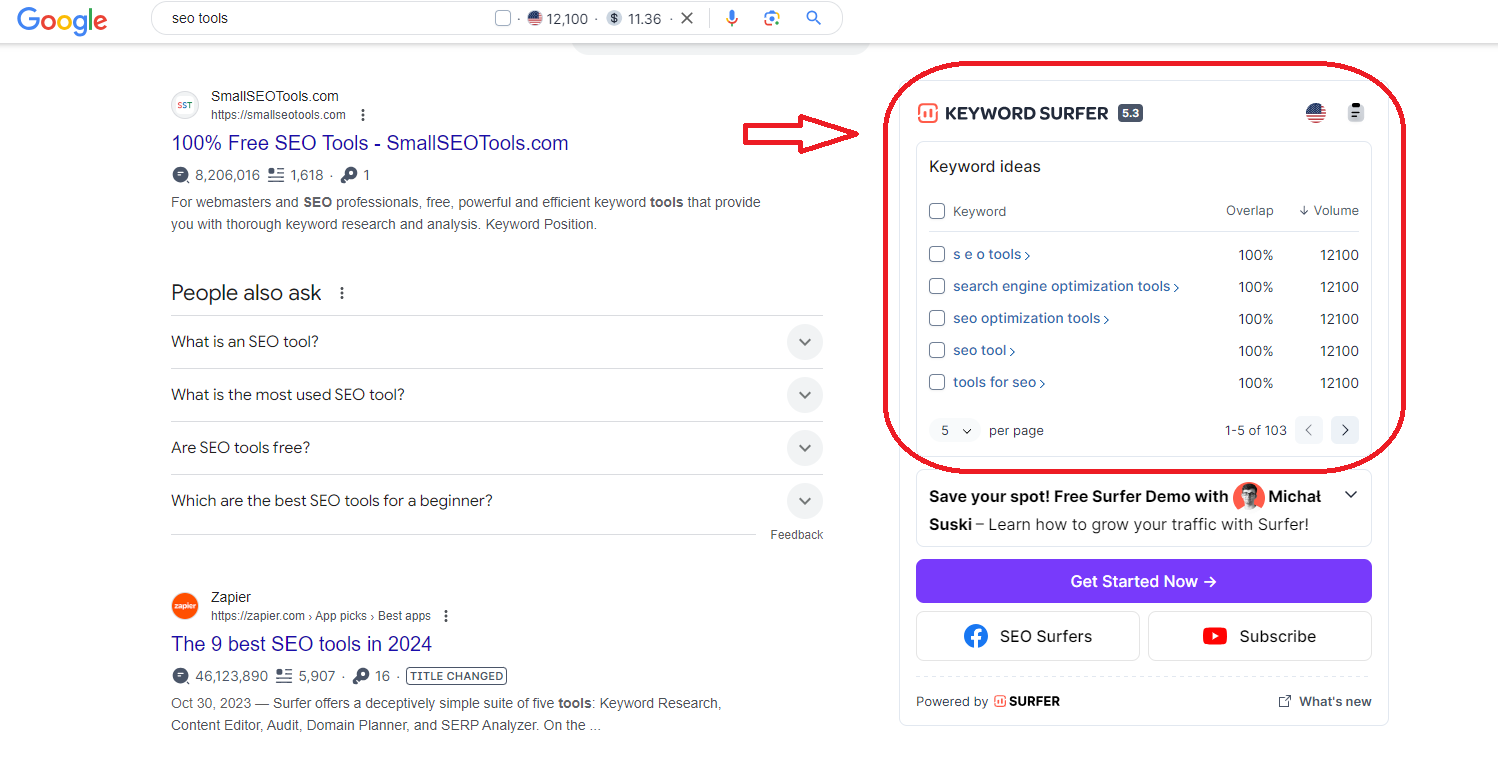The width and height of the screenshot is (1498, 771).
Task: Select the 'tools for seo' checkbox
Action: 937,382
